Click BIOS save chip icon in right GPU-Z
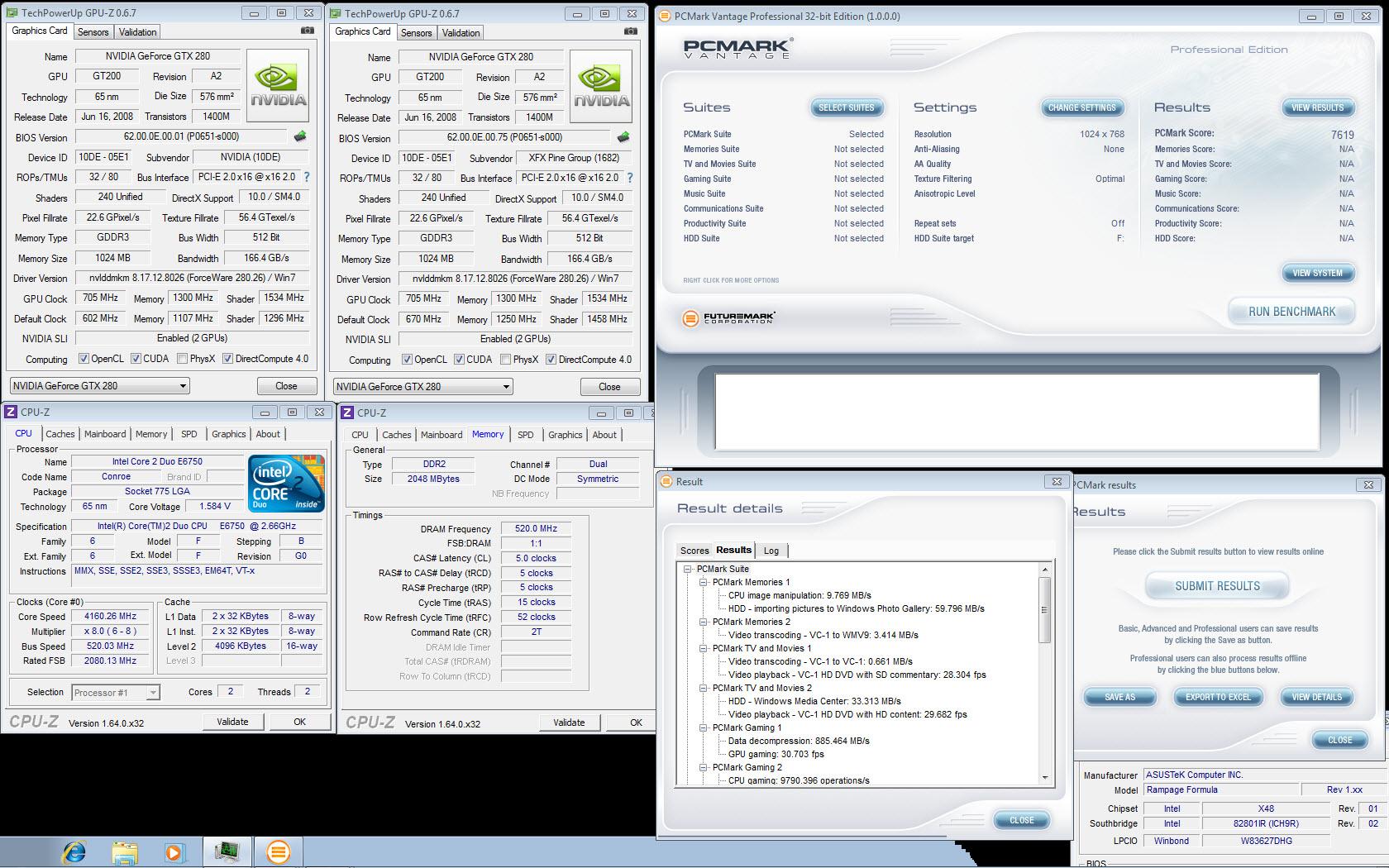 pyautogui.click(x=623, y=137)
